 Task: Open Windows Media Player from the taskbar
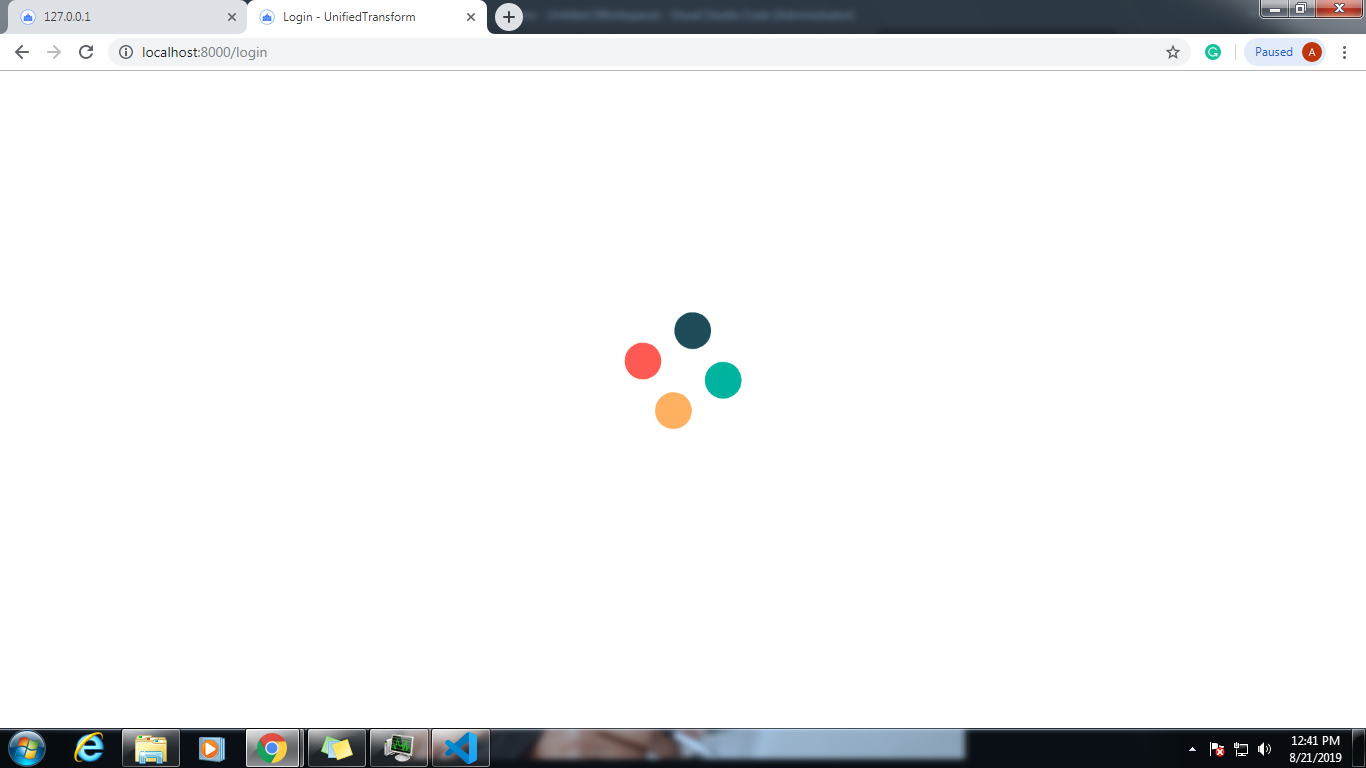[212, 748]
